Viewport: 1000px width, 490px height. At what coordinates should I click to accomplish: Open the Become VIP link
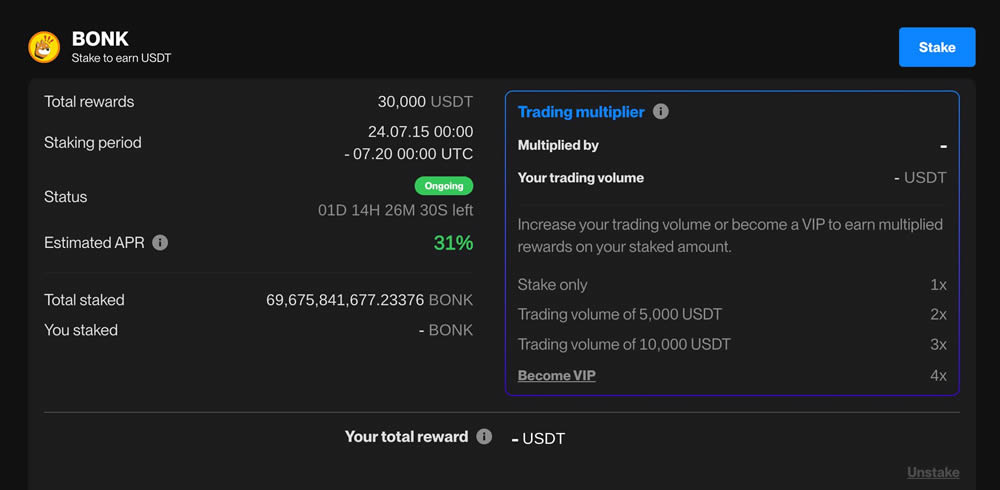tap(556, 375)
